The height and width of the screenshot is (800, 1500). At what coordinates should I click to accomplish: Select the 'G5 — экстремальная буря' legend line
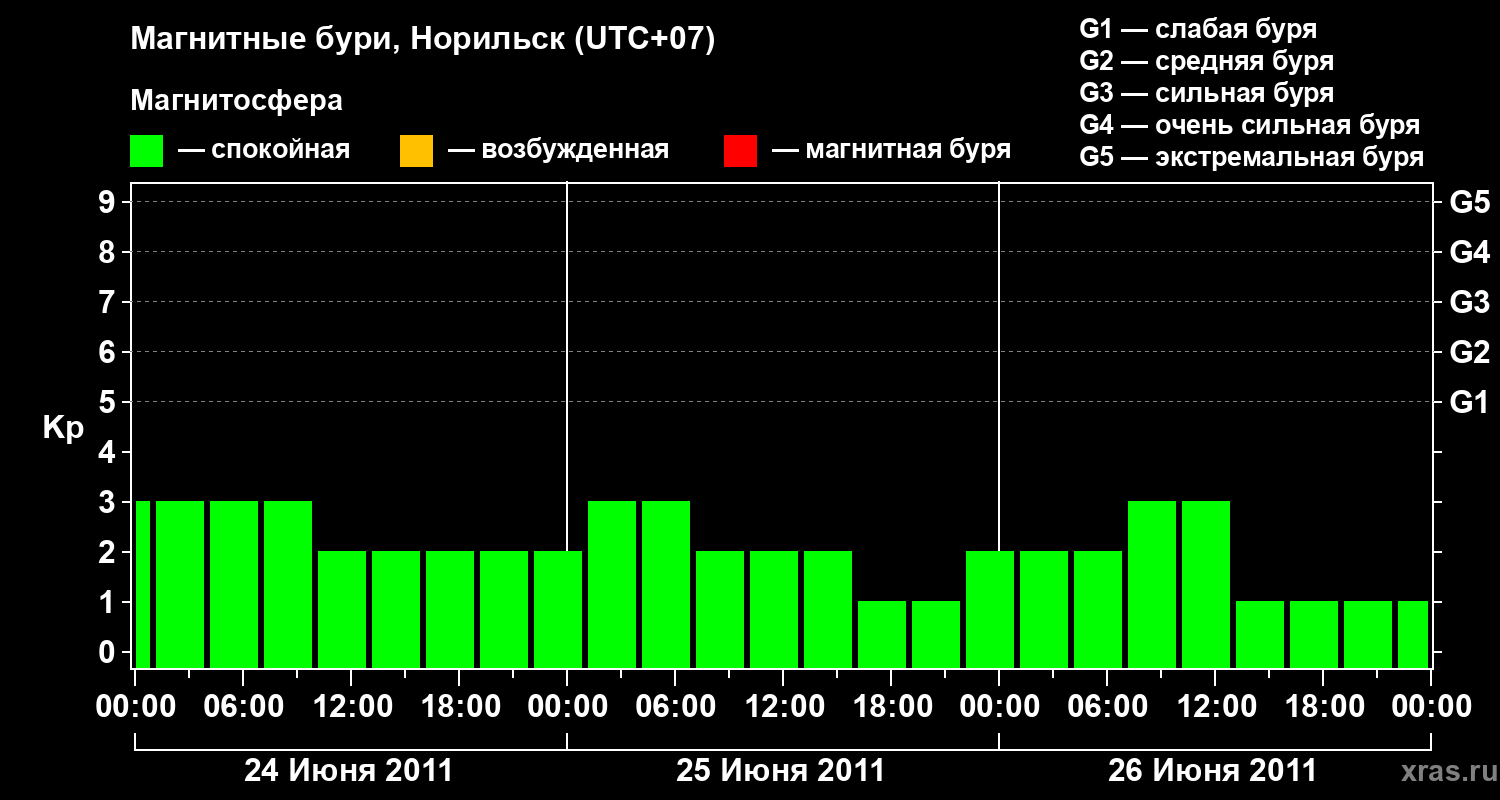click(x=1252, y=157)
